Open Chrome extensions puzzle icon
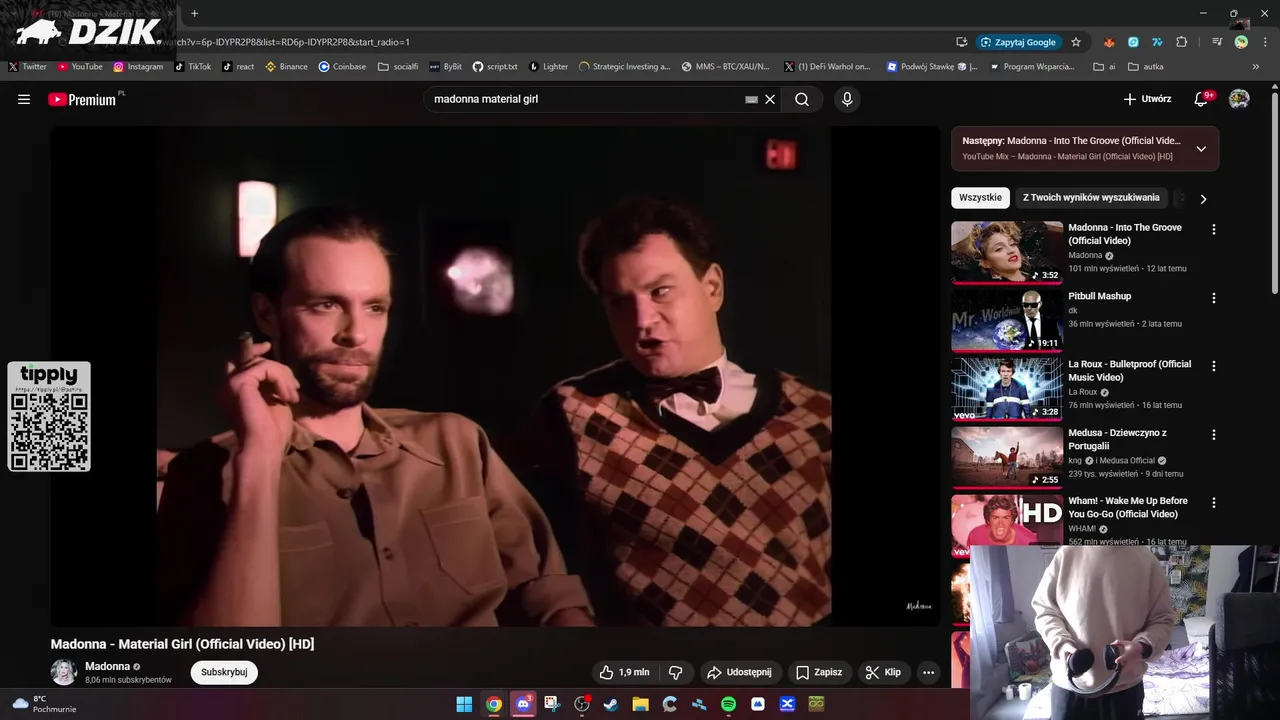The height and width of the screenshot is (720, 1280). [x=1182, y=42]
